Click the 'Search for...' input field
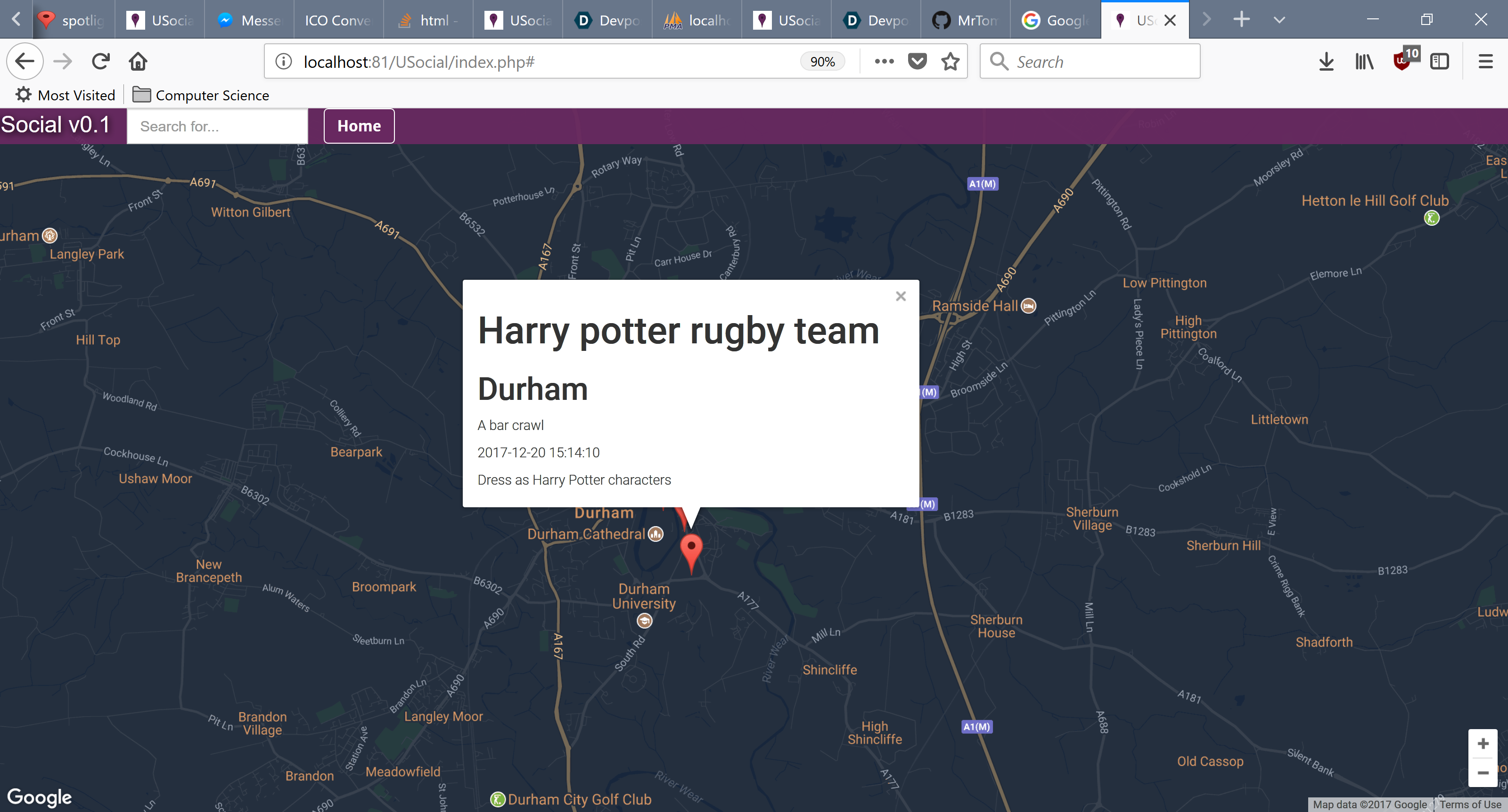The width and height of the screenshot is (1508, 812). point(217,126)
